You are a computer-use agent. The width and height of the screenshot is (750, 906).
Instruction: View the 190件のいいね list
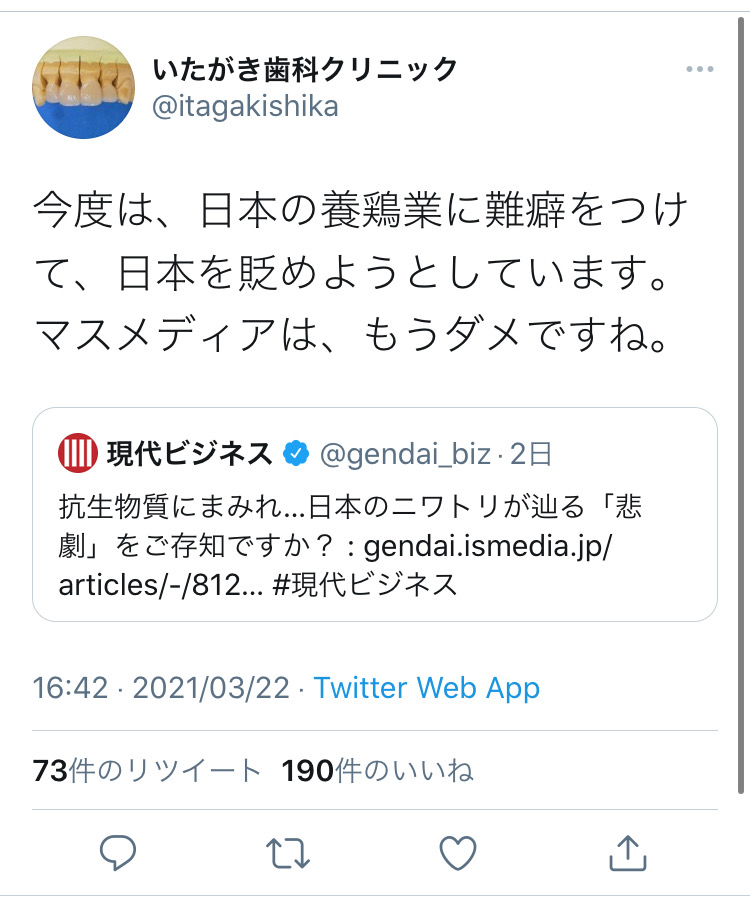click(377, 770)
